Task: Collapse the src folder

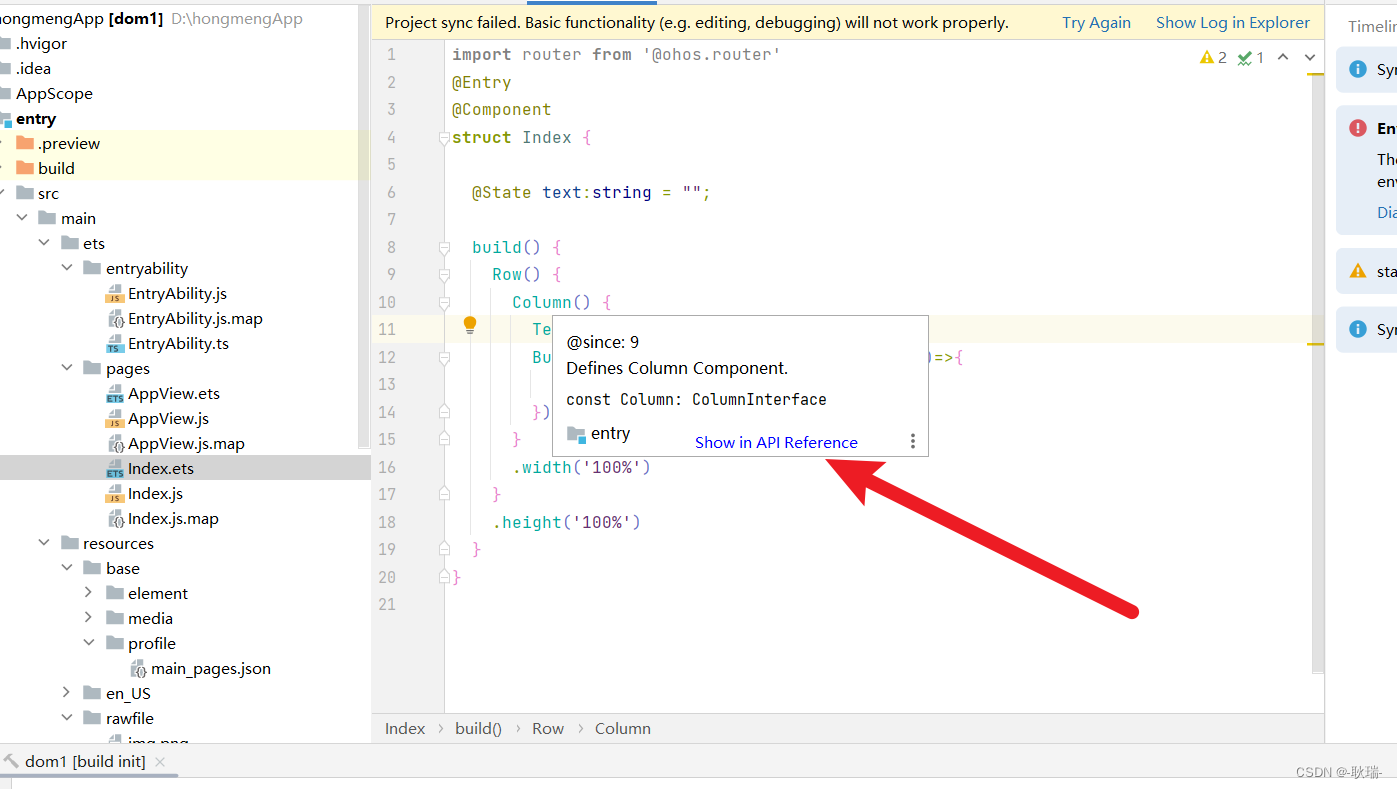Action: (x=3, y=193)
